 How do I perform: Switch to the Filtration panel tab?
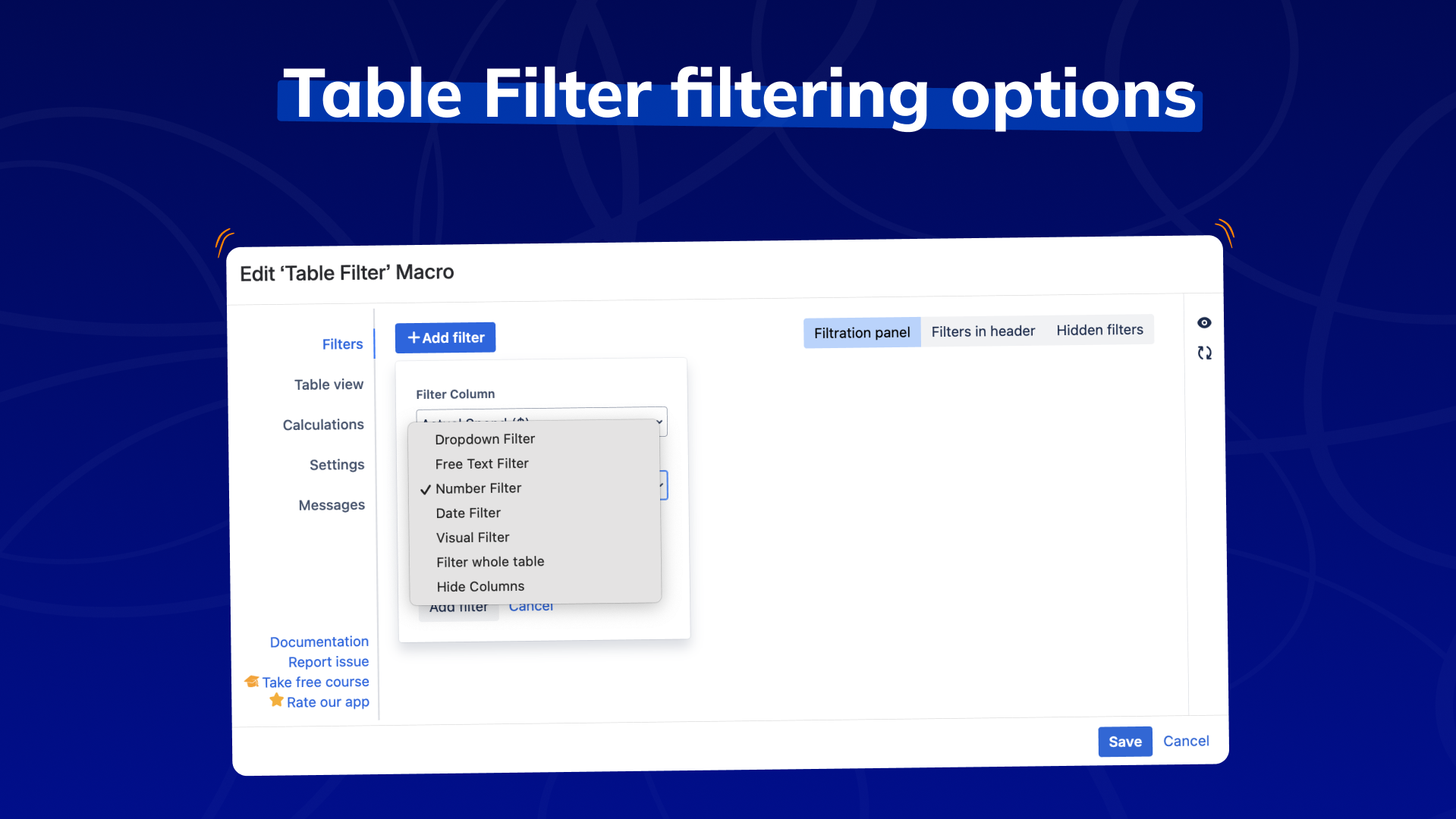(862, 333)
